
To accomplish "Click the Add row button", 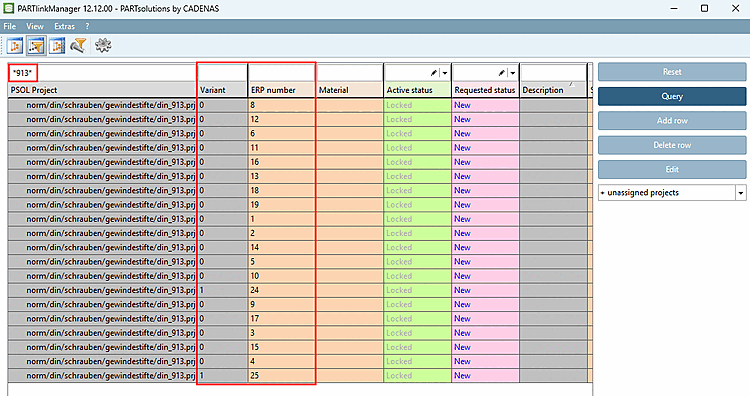I will [x=672, y=121].
